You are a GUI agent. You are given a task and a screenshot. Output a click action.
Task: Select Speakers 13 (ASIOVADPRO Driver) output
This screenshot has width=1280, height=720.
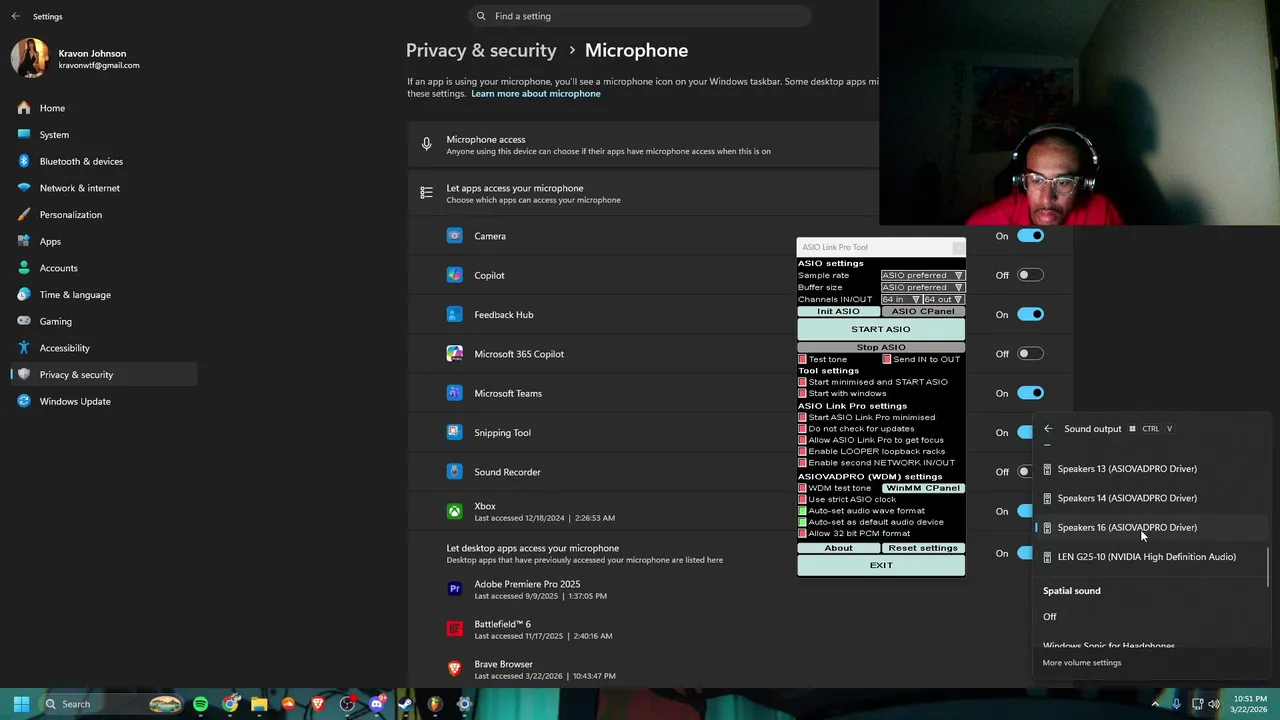pyautogui.click(x=1151, y=469)
